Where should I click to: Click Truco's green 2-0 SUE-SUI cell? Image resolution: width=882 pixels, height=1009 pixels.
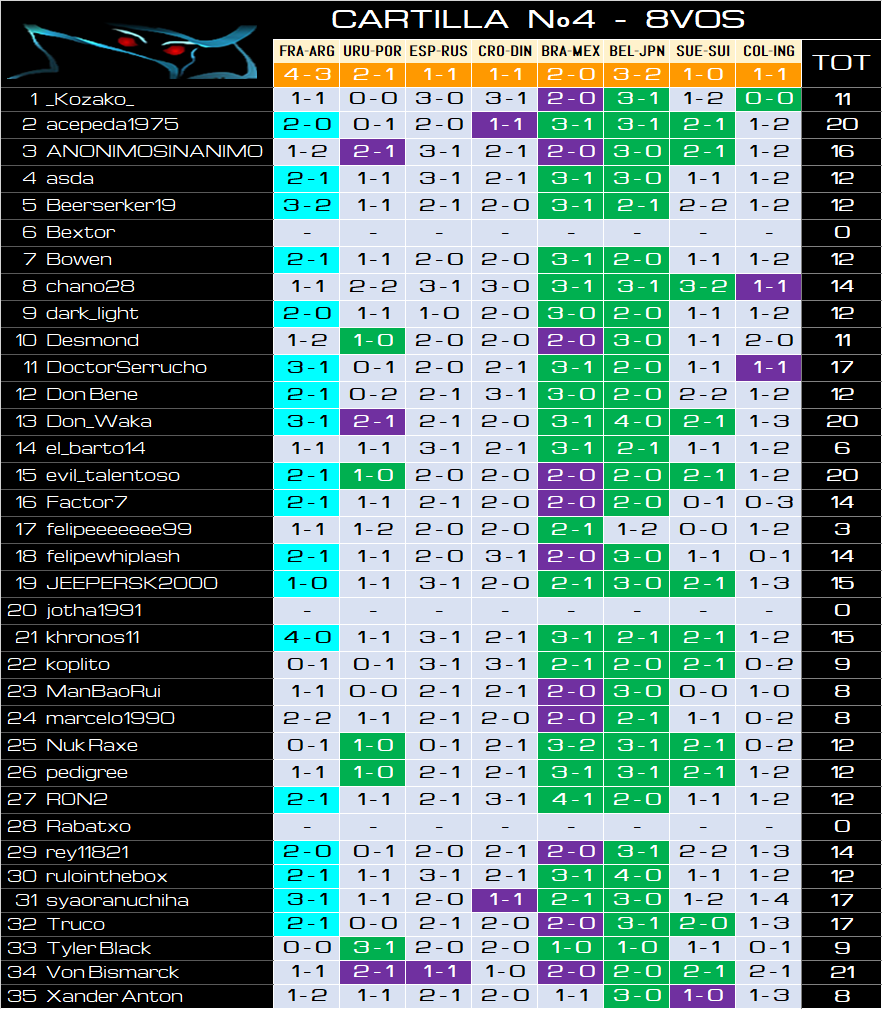tap(703, 924)
